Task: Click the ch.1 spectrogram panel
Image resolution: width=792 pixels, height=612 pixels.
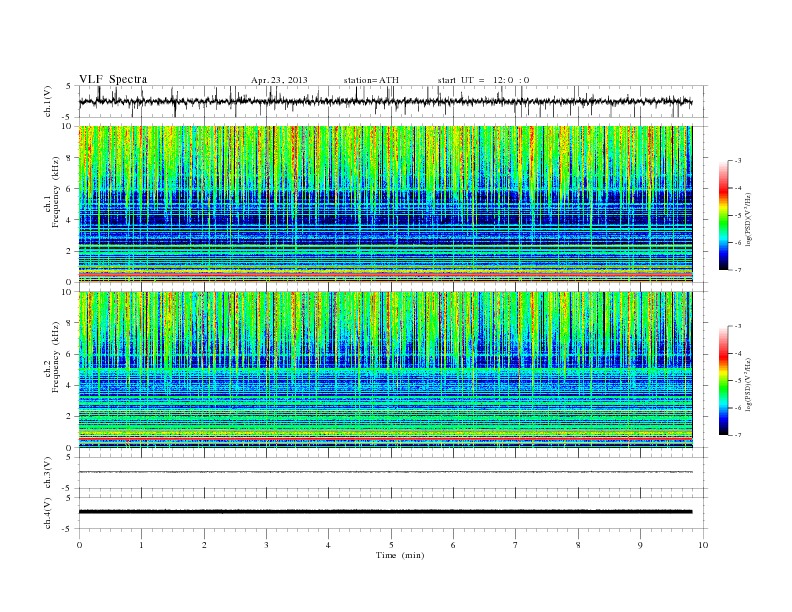Action: (x=385, y=204)
